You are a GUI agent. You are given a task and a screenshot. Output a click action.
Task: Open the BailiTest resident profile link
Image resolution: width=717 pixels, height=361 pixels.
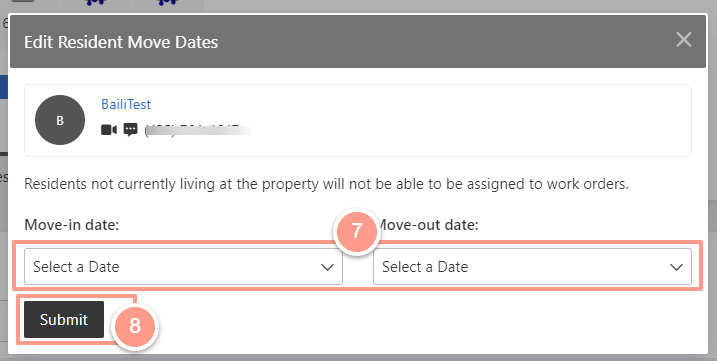coord(126,104)
